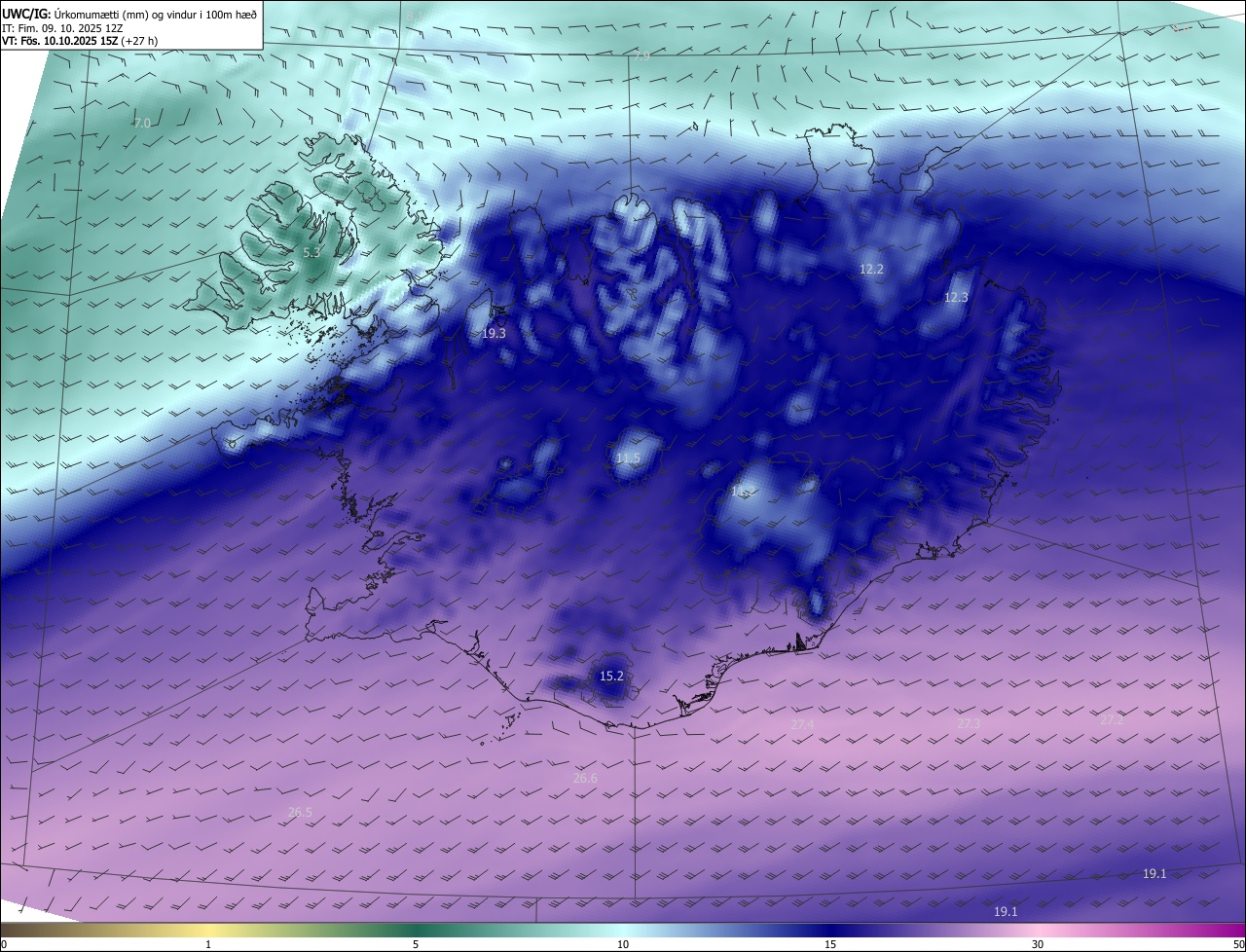Click the 10 tick on the color scale
1246x952 pixels.
623,944
